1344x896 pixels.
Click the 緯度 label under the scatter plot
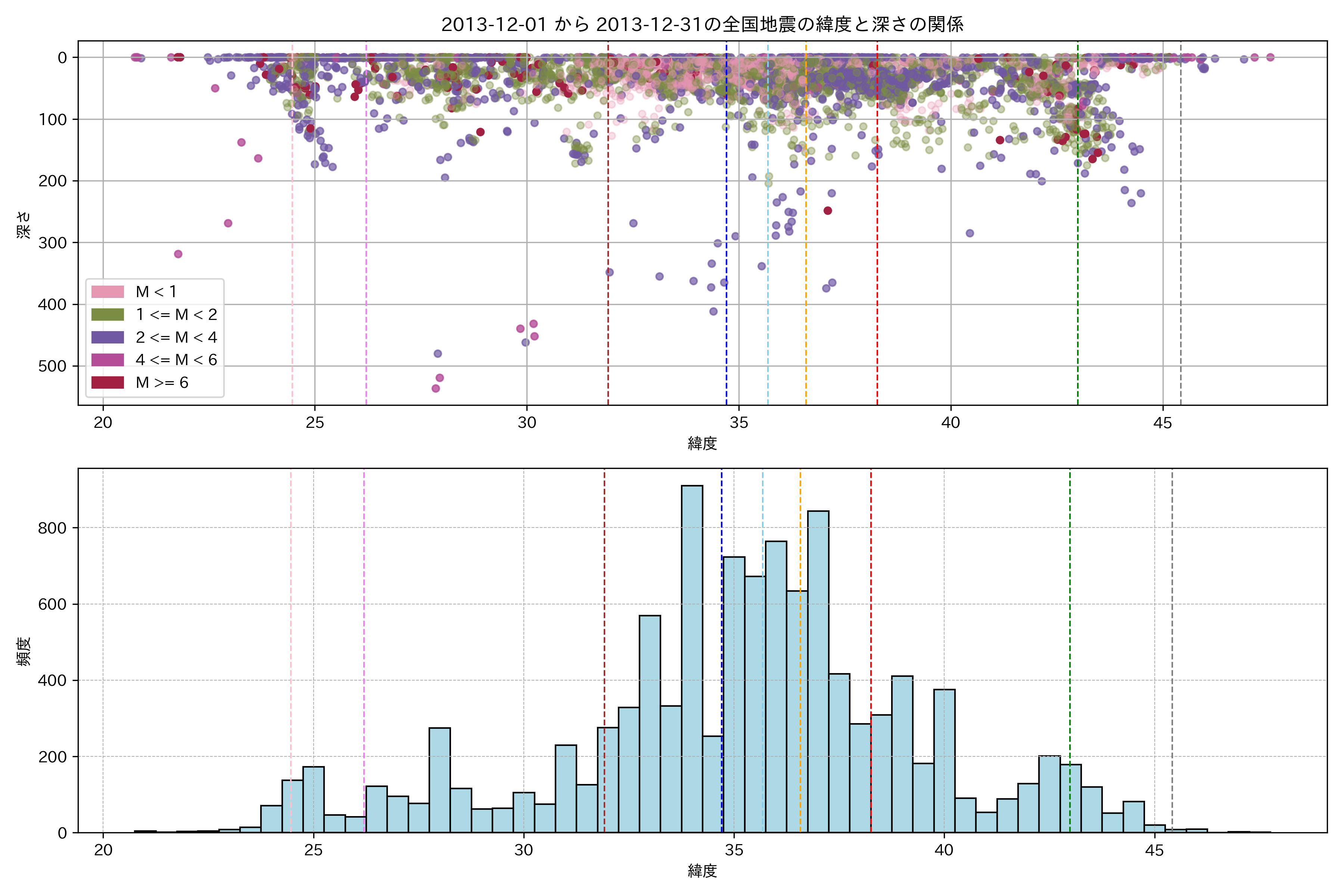pos(702,443)
